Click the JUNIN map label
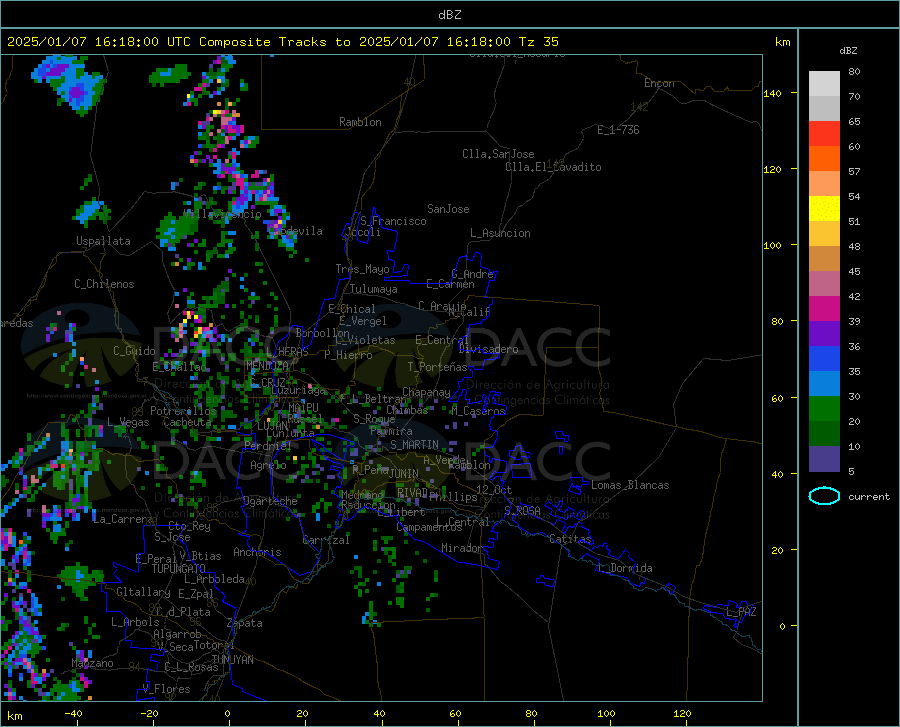This screenshot has height=727, width=900. click(x=404, y=473)
